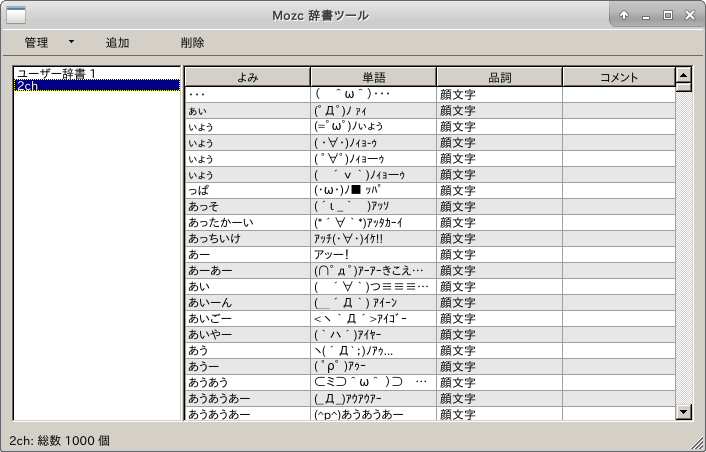Sort by the 品詞 column header
Viewport: 706px width, 452px height.
pos(499,77)
